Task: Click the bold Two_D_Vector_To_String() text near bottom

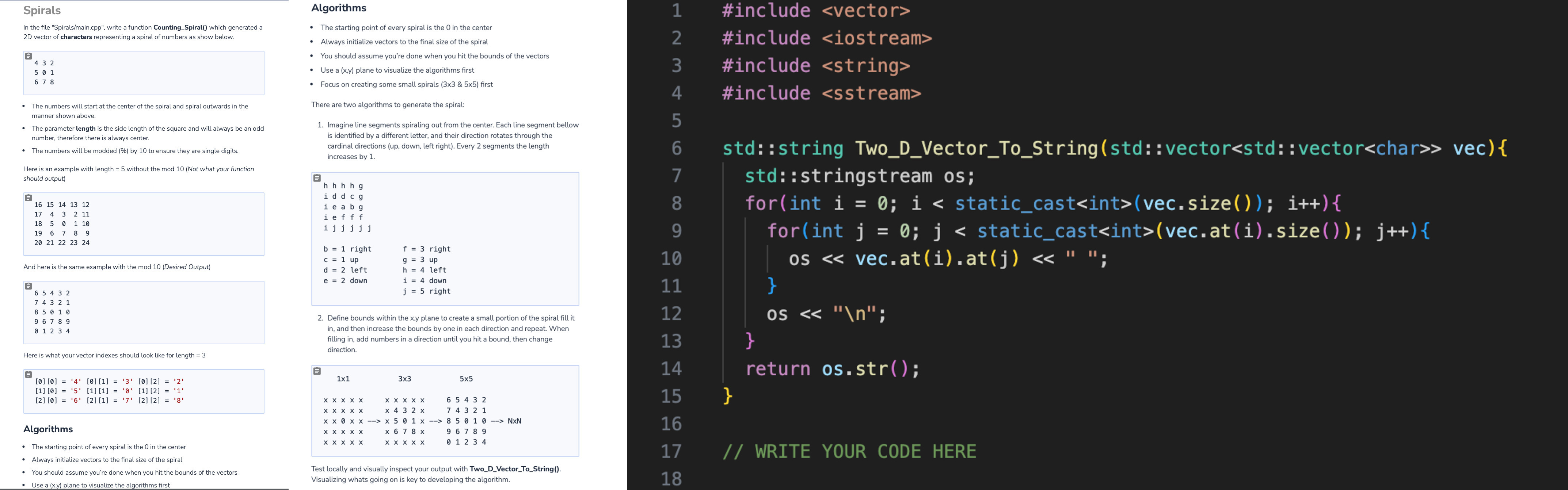Action: (x=516, y=469)
